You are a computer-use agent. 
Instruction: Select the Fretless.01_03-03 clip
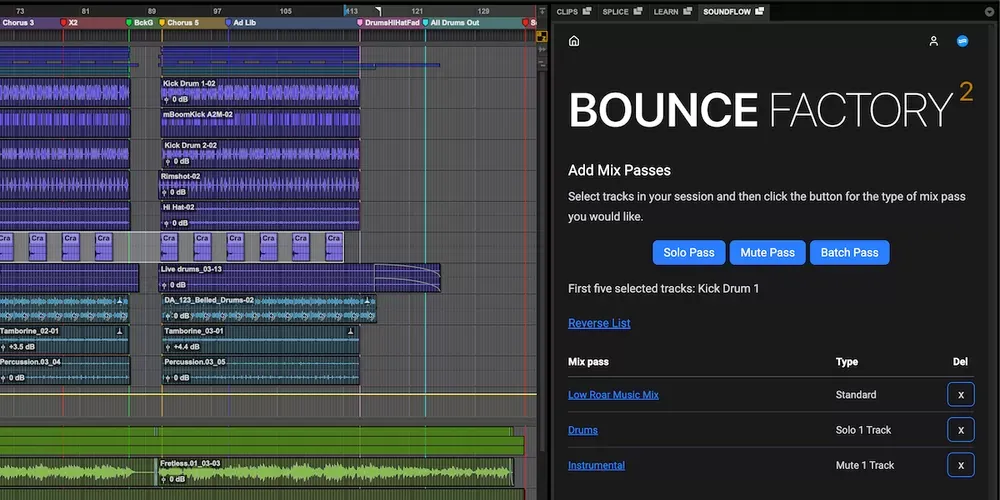[334, 472]
